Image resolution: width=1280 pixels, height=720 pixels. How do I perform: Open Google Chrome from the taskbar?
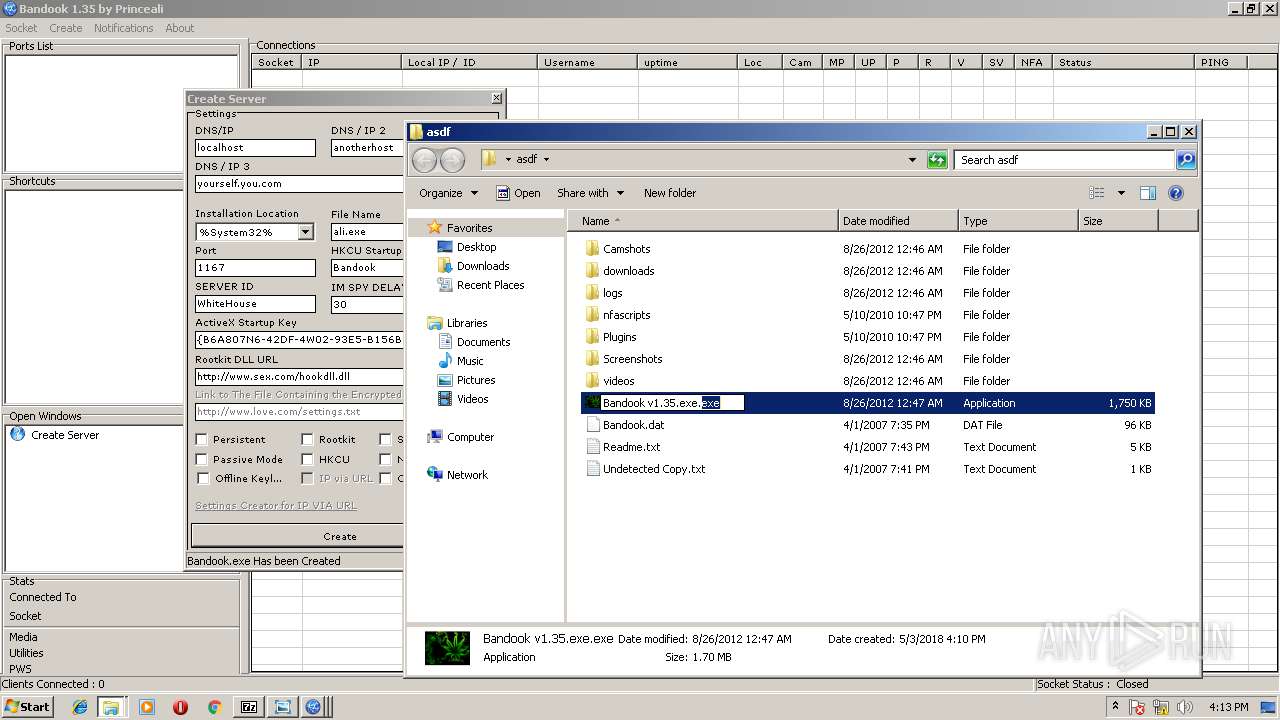pos(213,707)
